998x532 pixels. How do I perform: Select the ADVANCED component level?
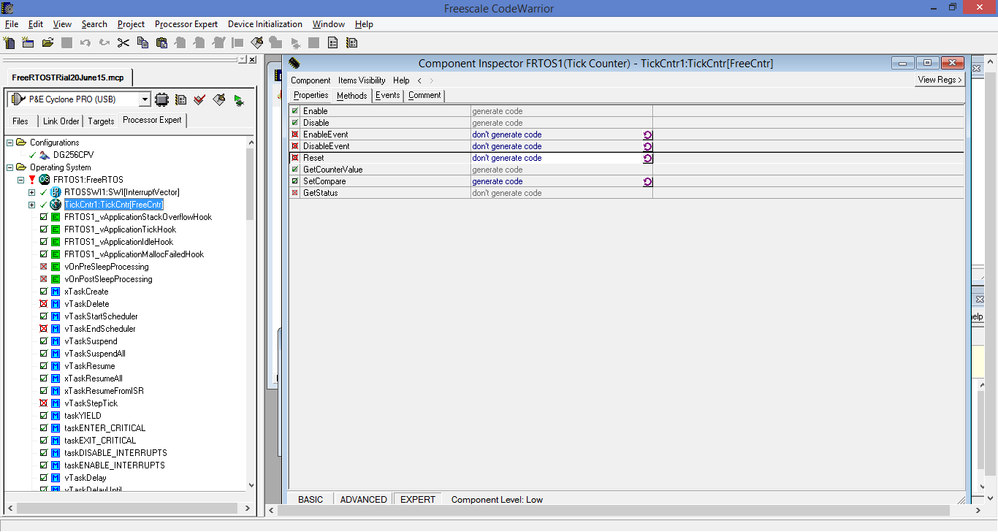363,500
